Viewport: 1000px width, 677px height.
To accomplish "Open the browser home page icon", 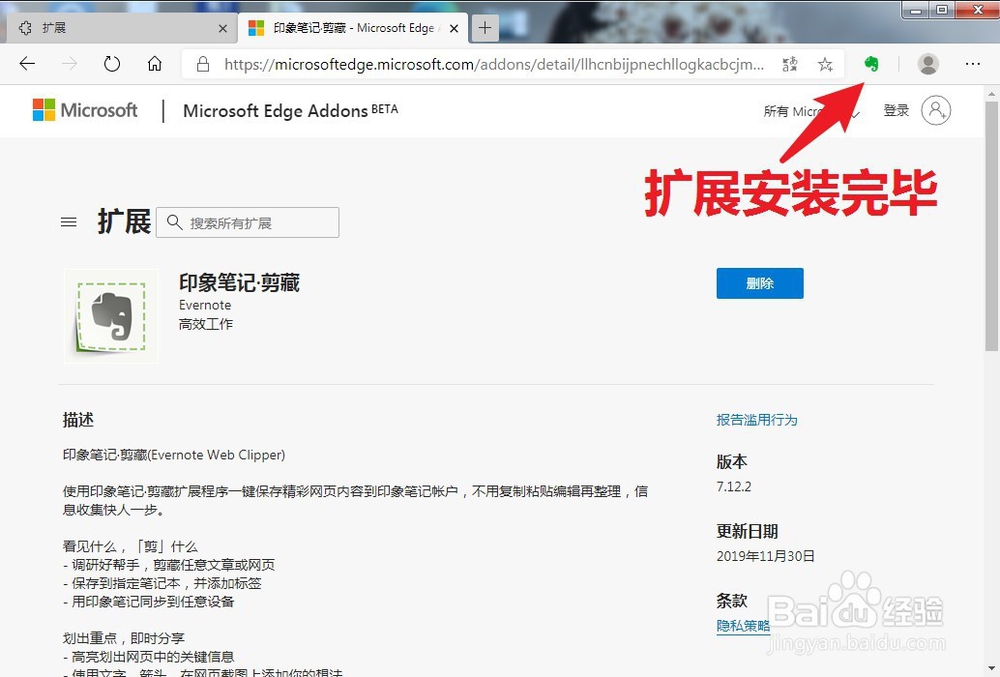I will [x=154, y=64].
